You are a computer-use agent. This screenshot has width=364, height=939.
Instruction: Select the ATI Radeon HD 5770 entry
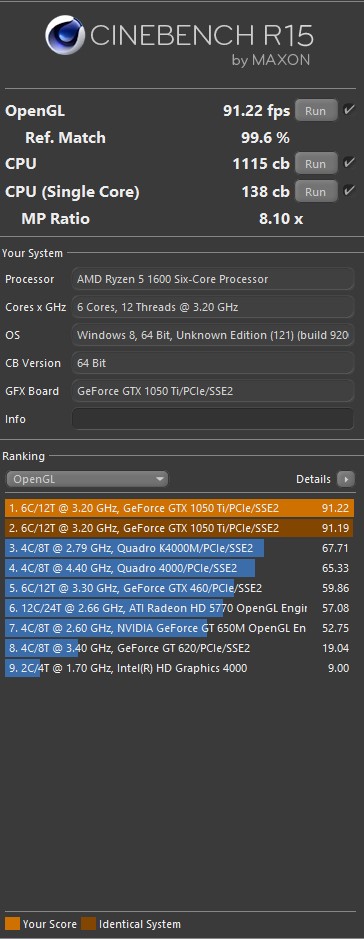[179, 608]
